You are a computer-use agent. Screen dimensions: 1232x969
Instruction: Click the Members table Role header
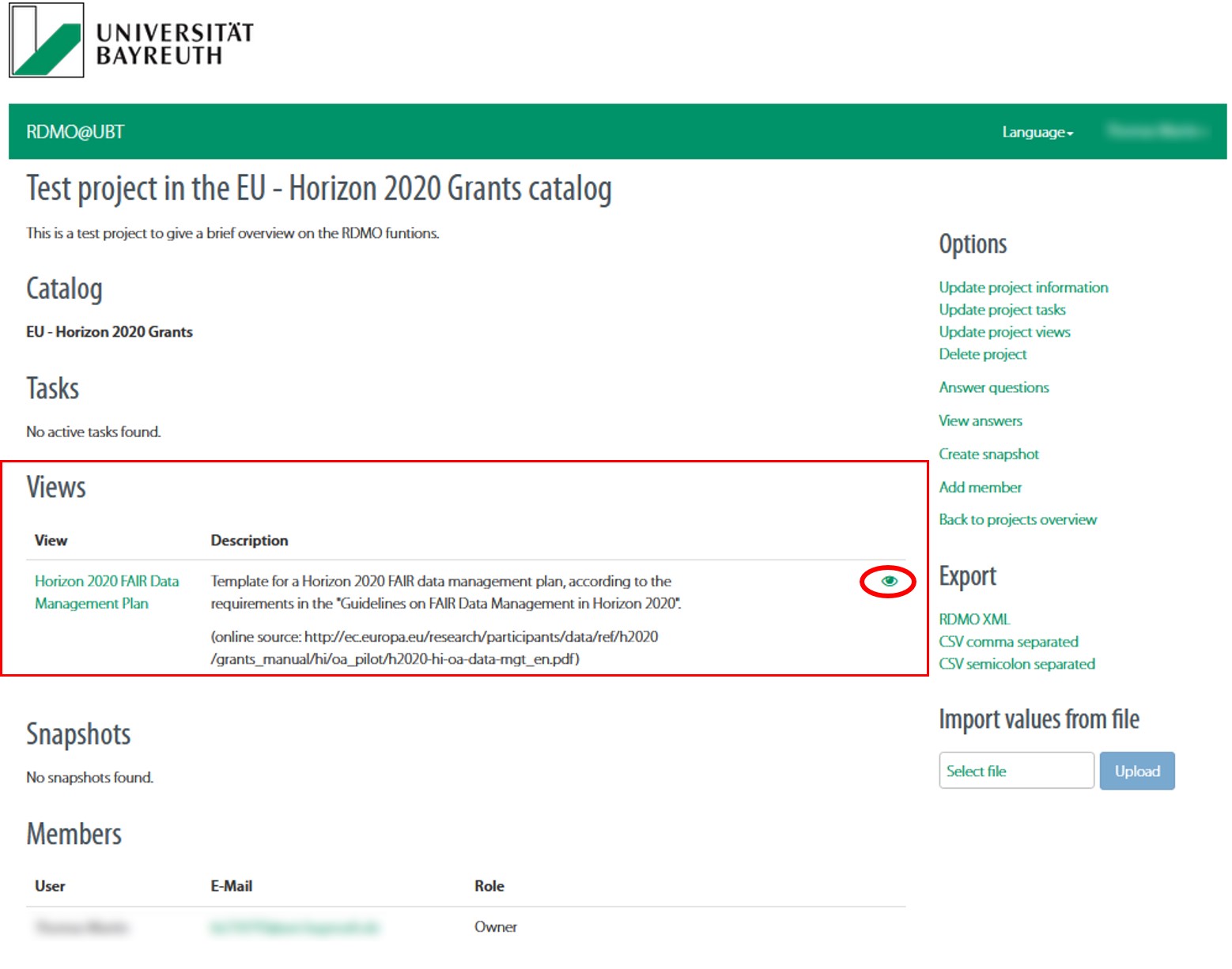coord(489,886)
